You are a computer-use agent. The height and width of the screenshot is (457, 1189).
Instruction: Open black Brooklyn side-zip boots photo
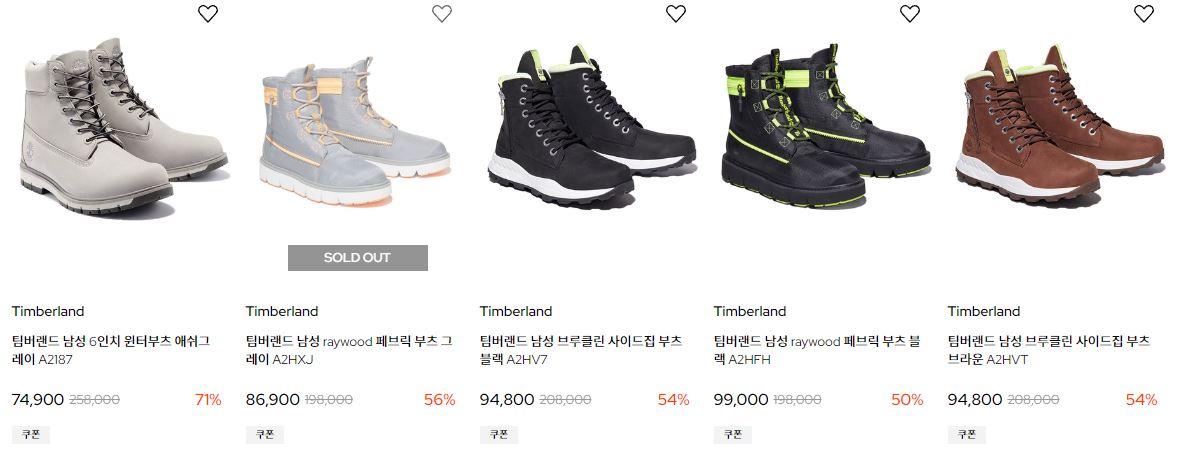[x=591, y=125]
